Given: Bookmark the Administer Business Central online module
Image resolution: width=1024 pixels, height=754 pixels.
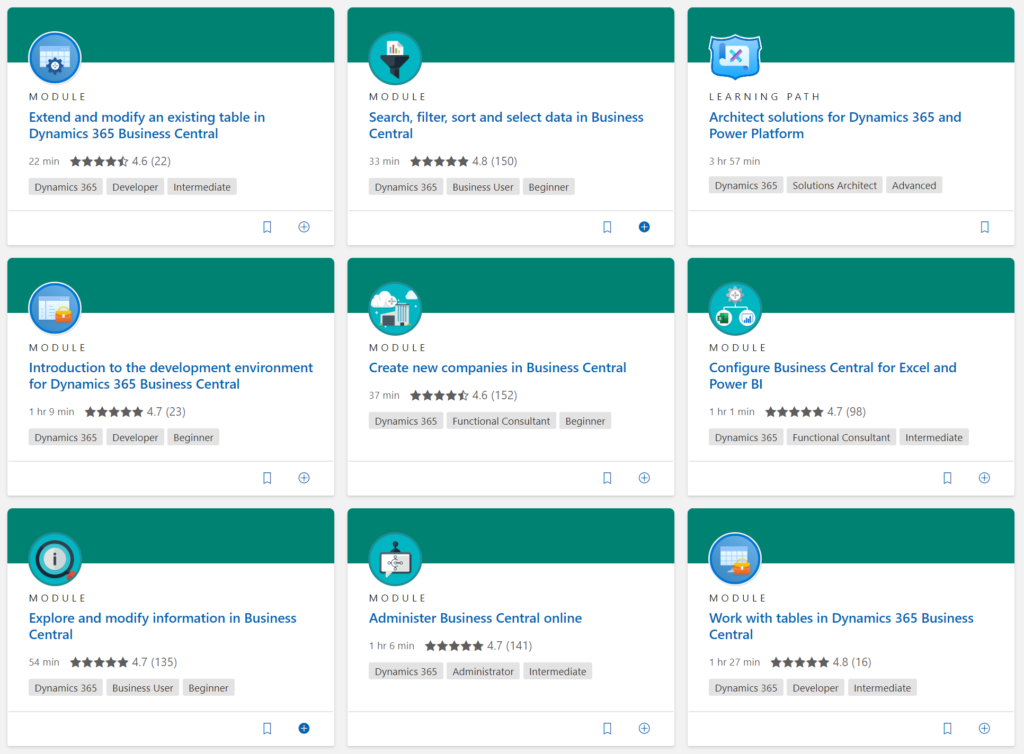Looking at the screenshot, I should [607, 728].
